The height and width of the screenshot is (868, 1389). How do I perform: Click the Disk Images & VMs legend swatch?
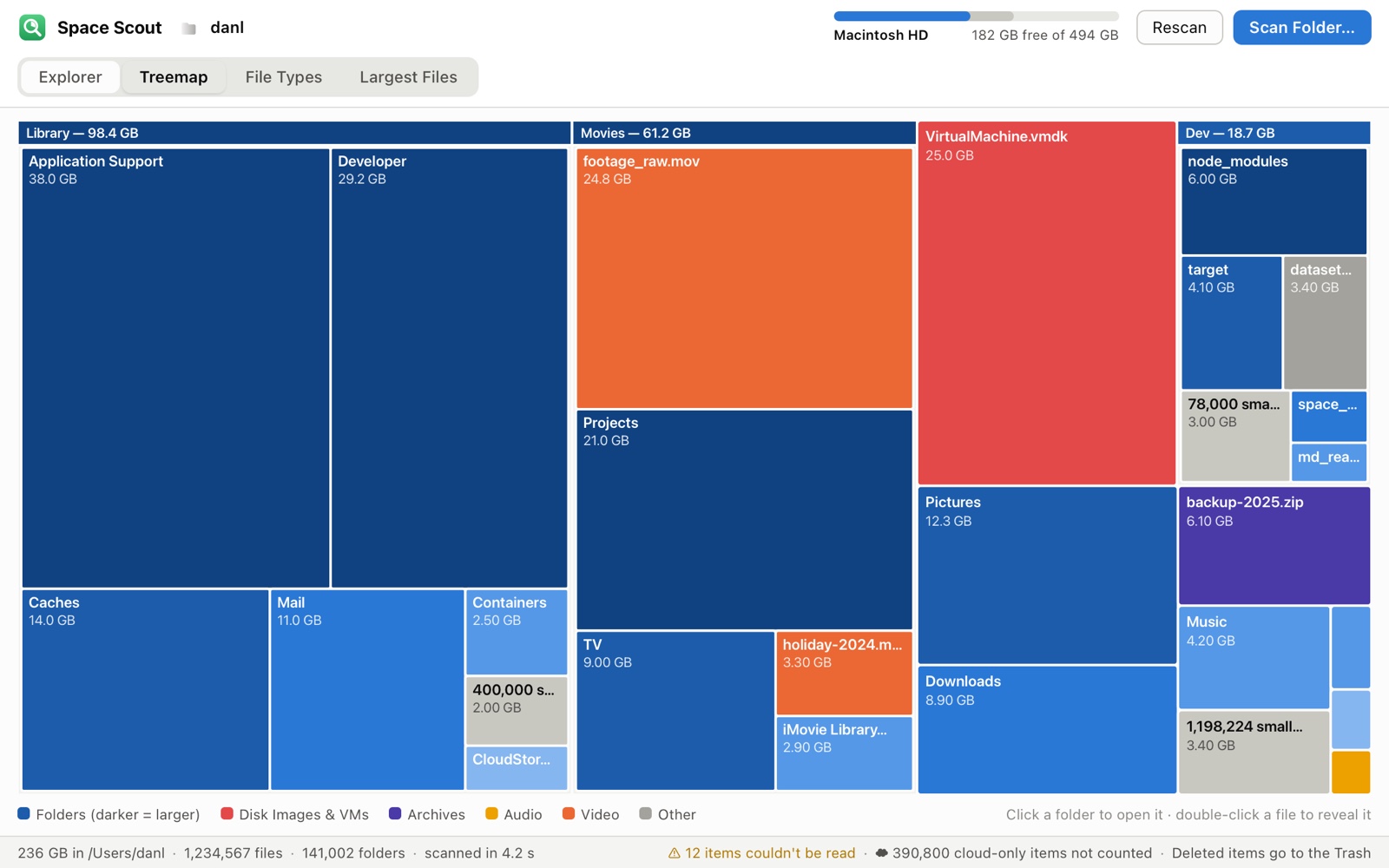click(x=227, y=814)
